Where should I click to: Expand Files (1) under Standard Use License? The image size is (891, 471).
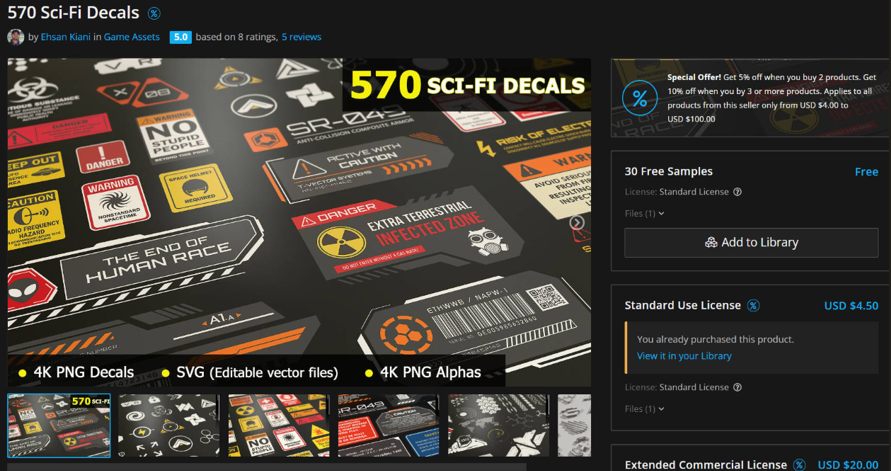(644, 409)
